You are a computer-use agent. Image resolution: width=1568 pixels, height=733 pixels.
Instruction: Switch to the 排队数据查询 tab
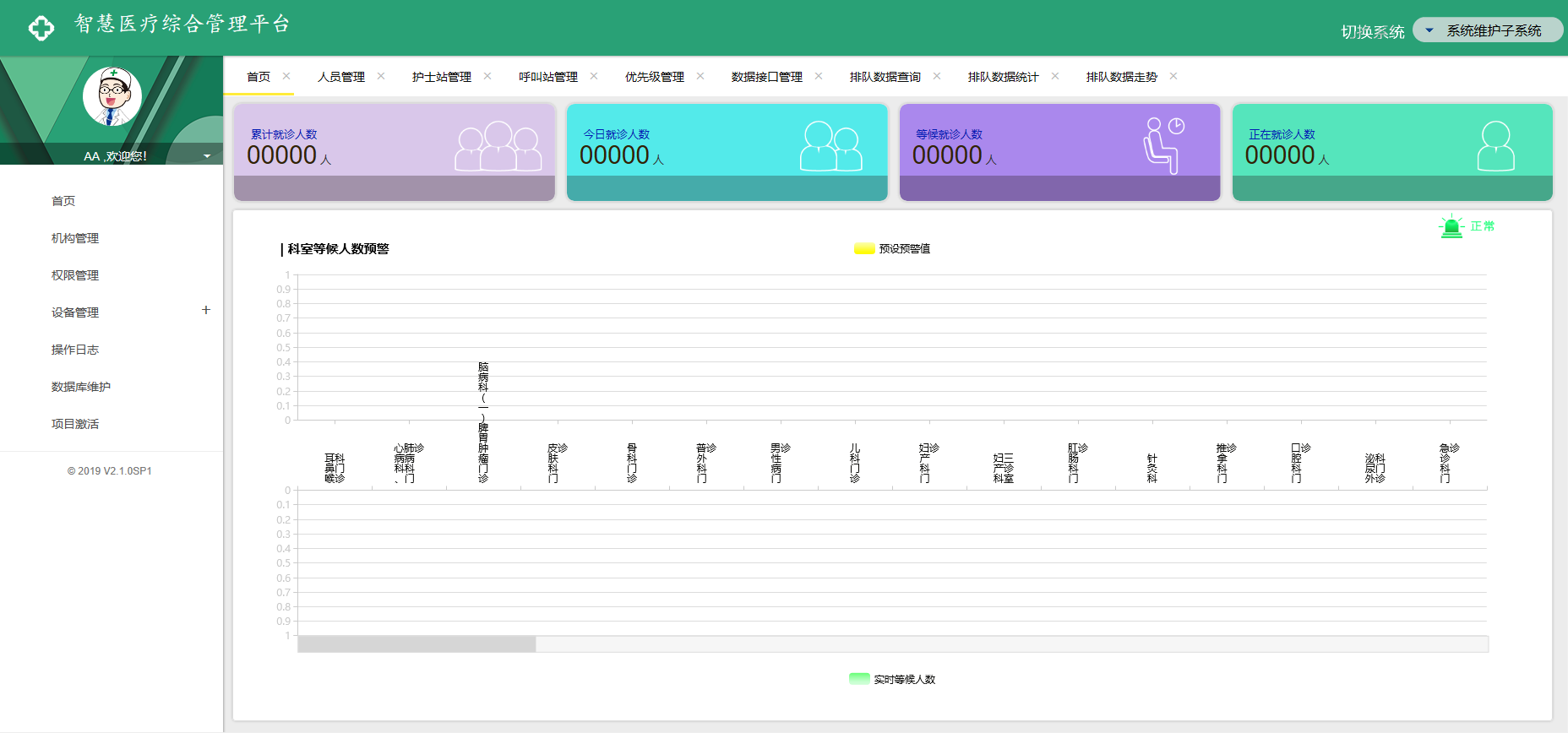coord(885,77)
